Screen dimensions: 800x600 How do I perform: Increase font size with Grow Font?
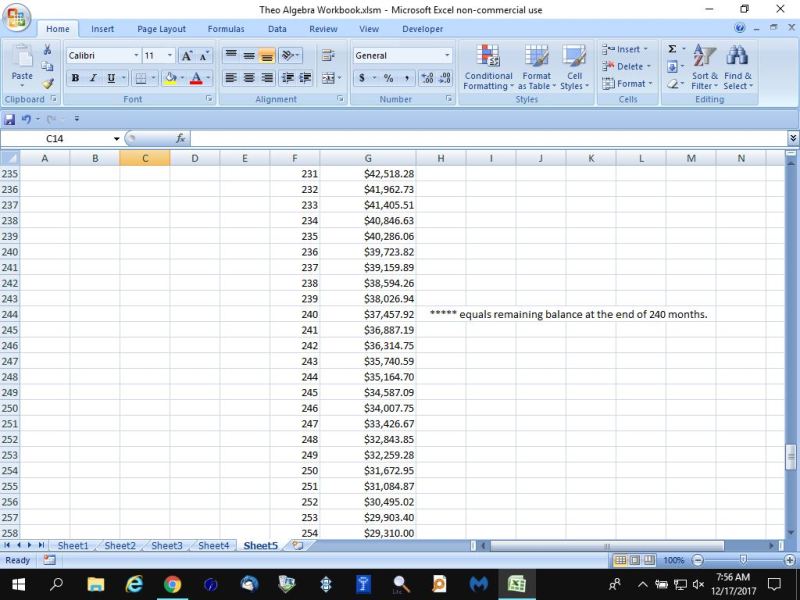point(187,56)
